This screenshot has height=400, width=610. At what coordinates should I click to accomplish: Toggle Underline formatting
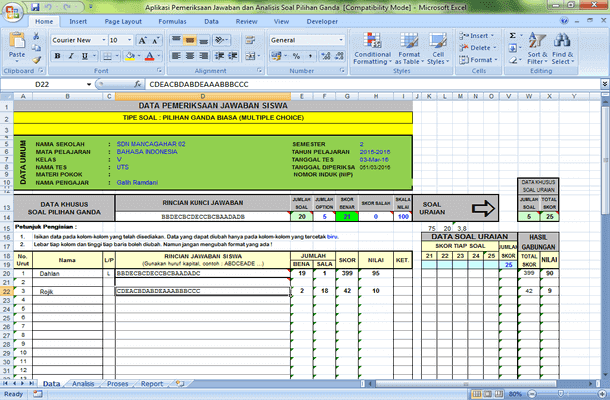84,56
